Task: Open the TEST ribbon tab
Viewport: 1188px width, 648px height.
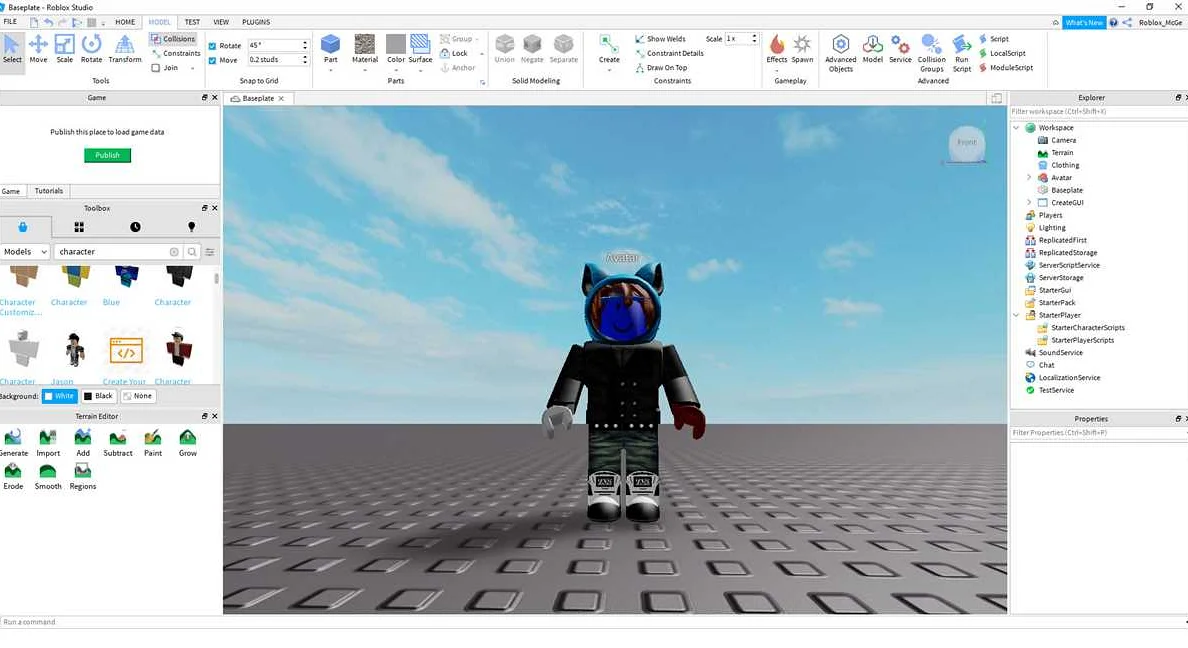Action: click(192, 22)
